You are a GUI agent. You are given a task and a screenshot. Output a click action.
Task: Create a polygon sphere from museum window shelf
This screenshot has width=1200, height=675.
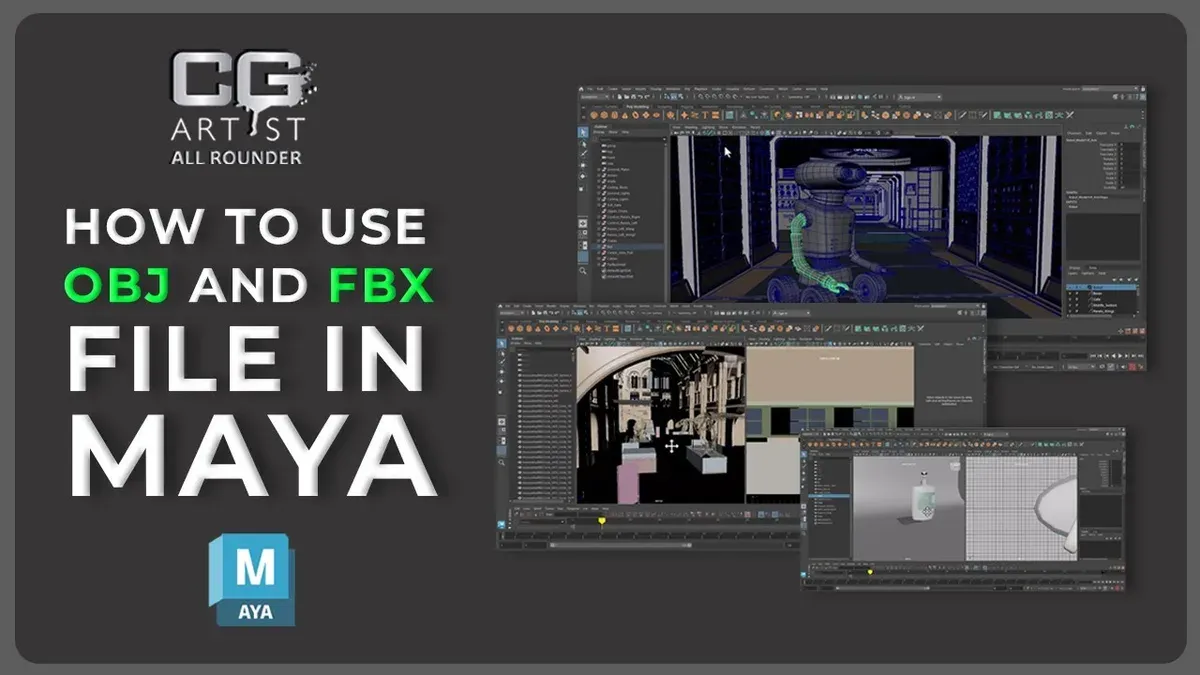[x=511, y=328]
